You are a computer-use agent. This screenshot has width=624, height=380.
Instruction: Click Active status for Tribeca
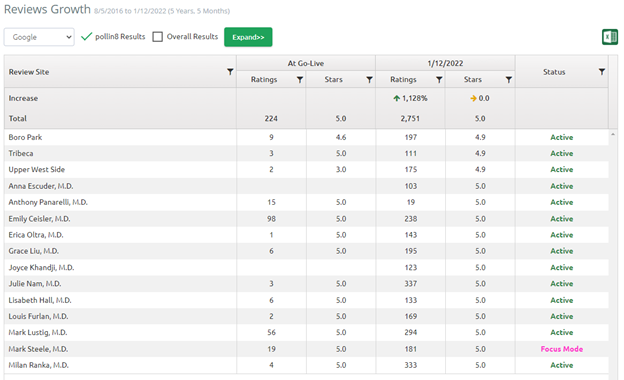click(x=562, y=154)
